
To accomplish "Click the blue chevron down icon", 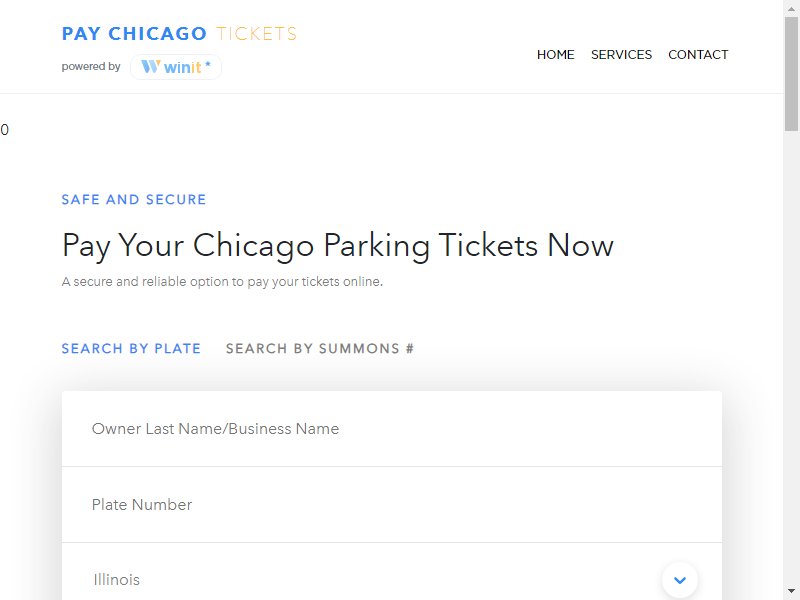I will [680, 580].
